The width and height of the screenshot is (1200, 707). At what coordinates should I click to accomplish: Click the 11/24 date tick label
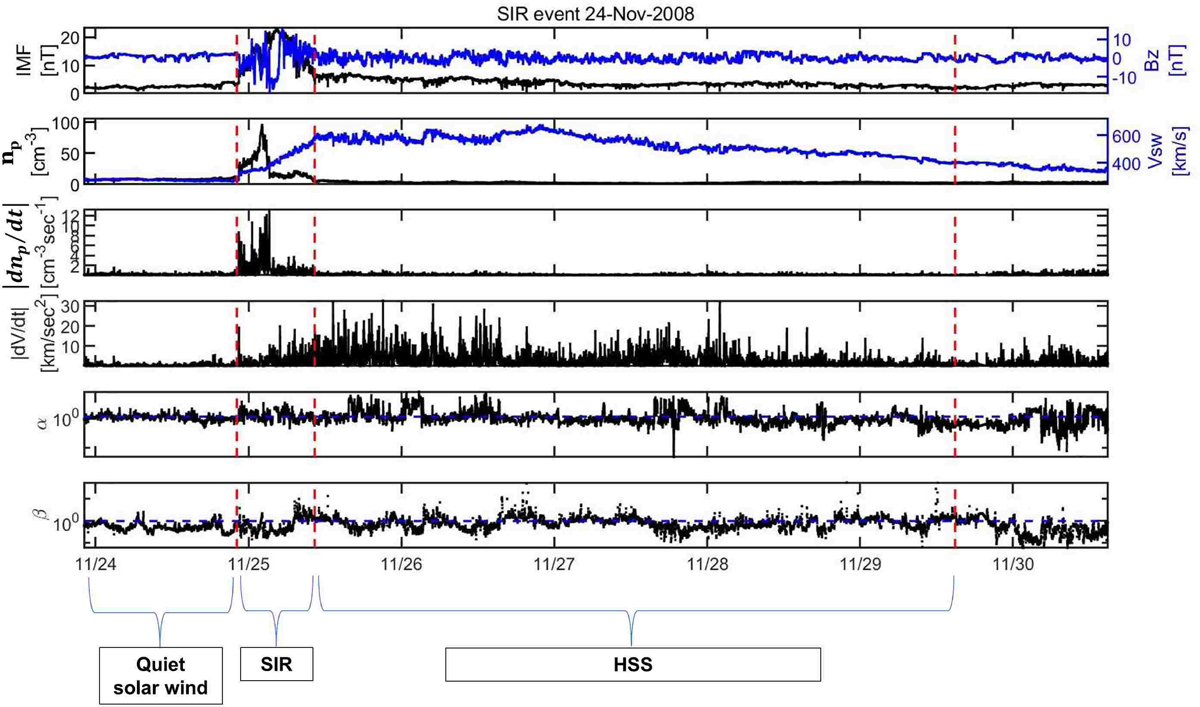click(95, 564)
